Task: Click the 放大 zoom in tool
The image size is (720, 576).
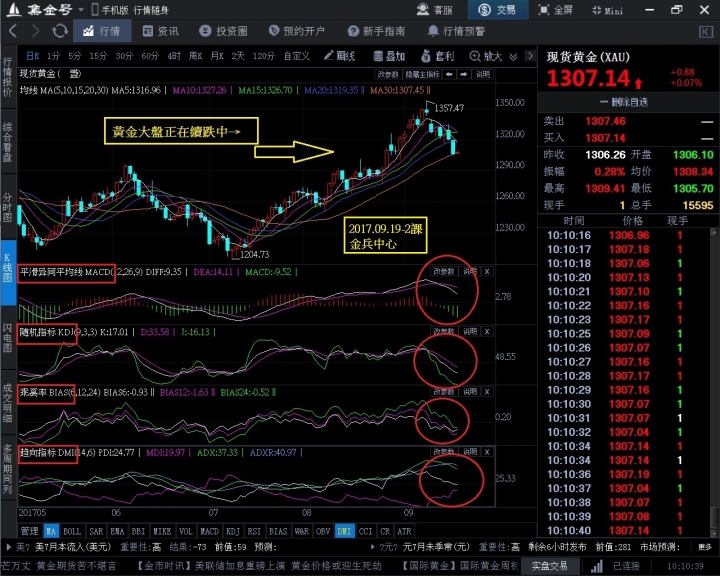Action: 486,56
